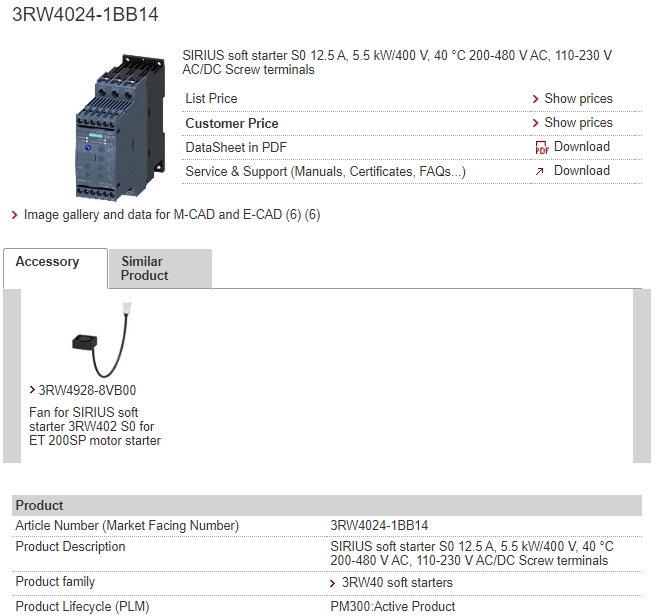Show prices for Customer Price
658x616 pixels.
(578, 123)
